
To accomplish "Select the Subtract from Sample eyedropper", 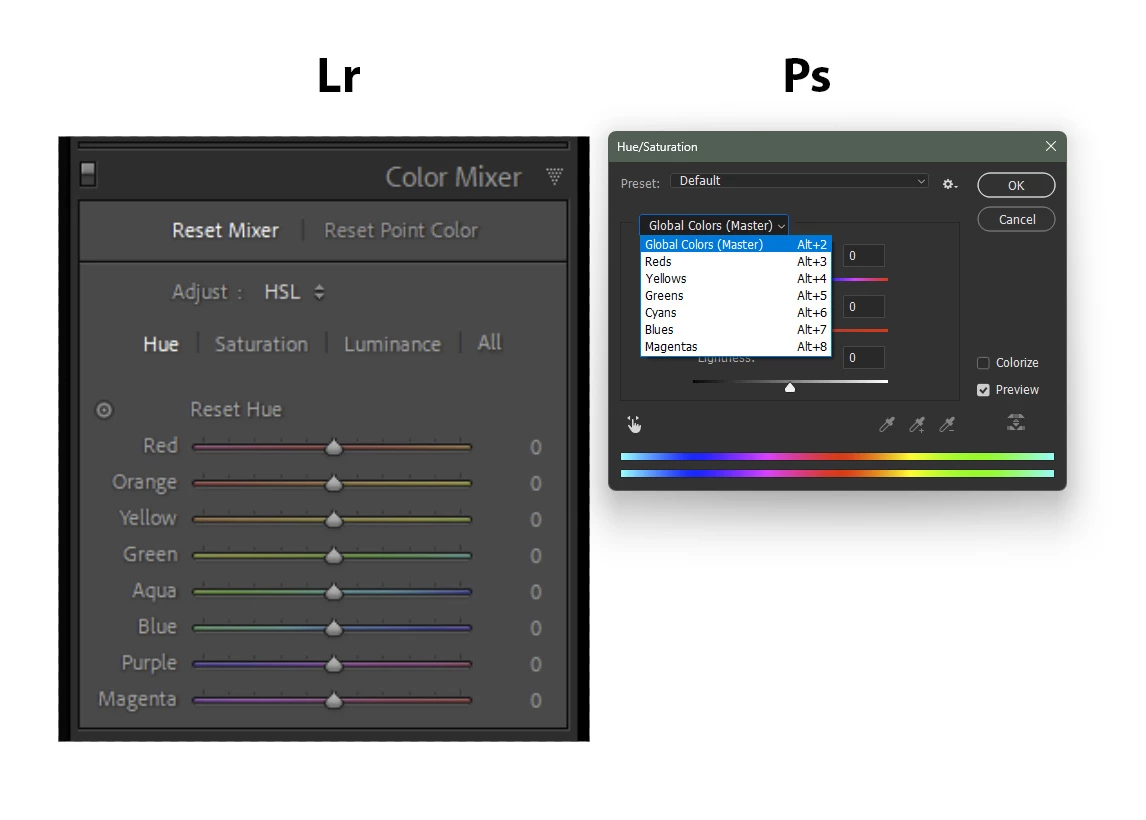I will click(x=947, y=424).
